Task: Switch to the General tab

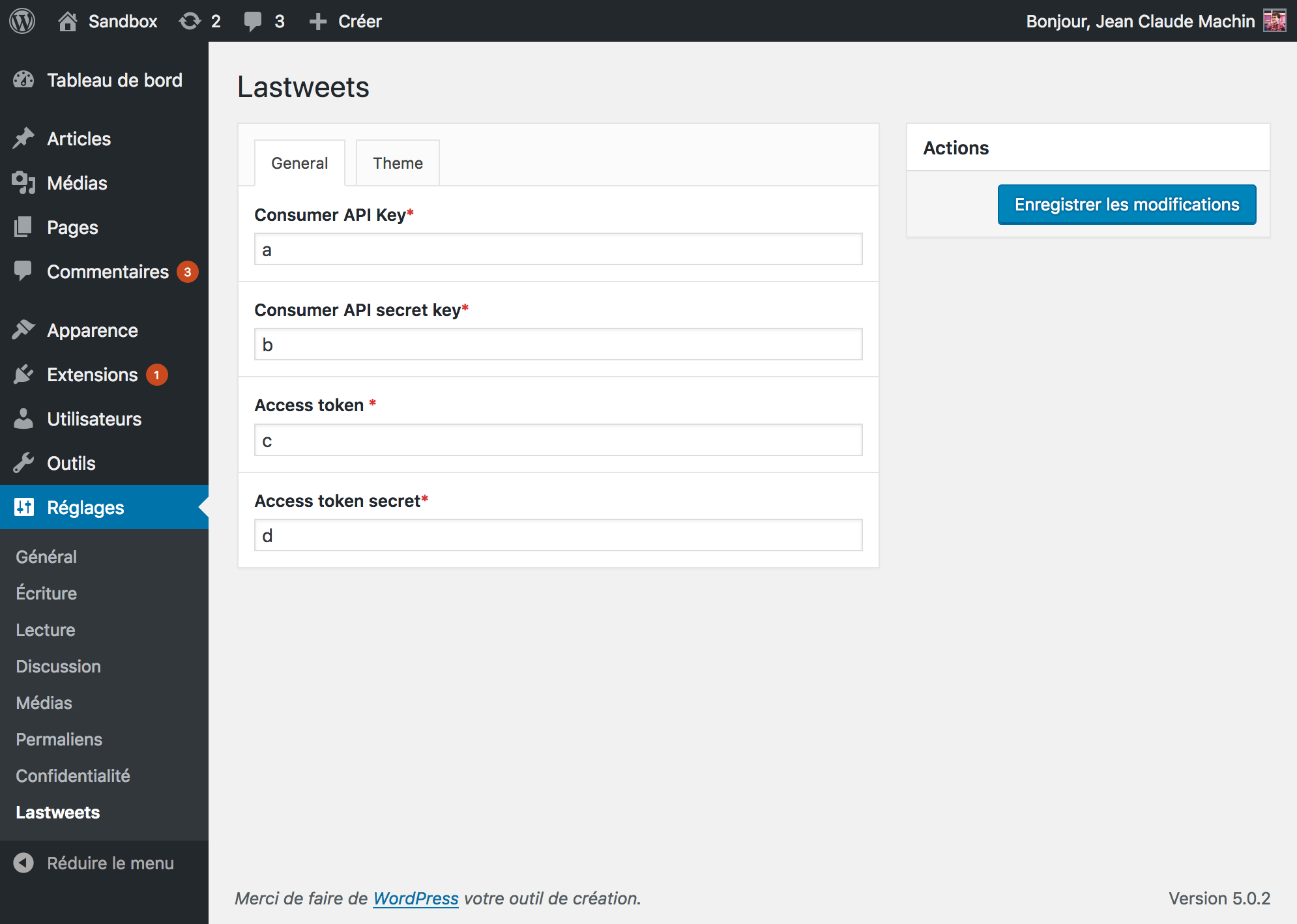Action: coord(299,163)
